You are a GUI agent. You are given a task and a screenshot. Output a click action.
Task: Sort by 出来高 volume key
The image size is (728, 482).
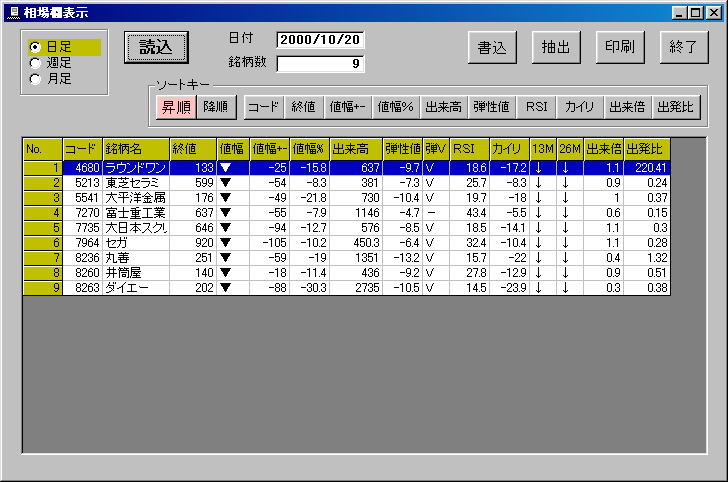pos(443,106)
